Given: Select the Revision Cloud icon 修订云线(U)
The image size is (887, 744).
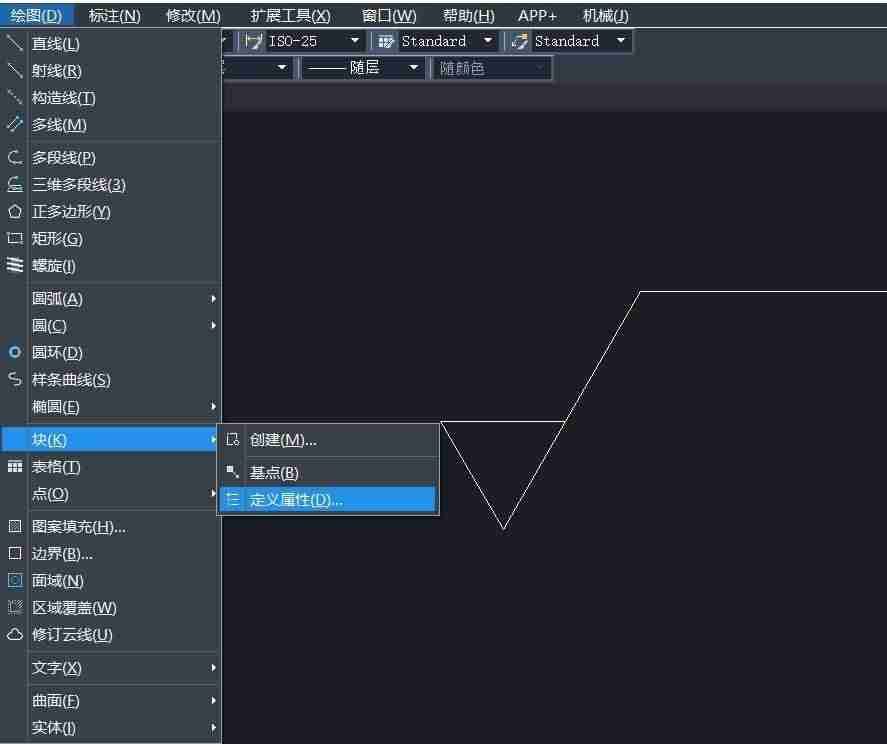Looking at the screenshot, I should click(15, 634).
